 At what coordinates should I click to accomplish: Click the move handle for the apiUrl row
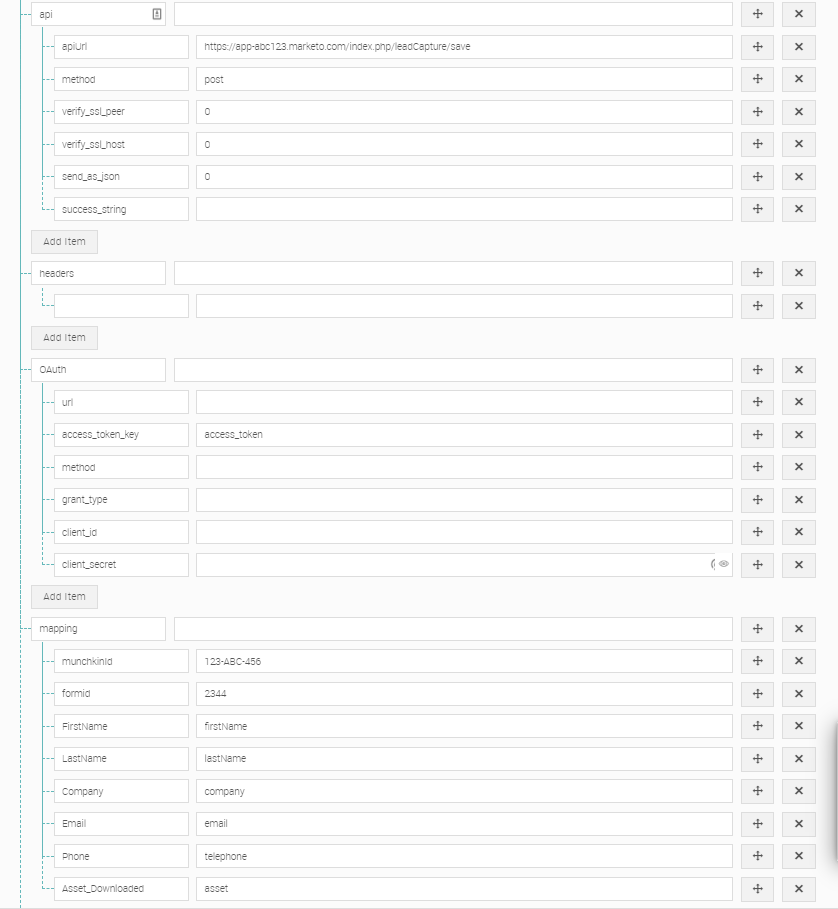click(757, 47)
